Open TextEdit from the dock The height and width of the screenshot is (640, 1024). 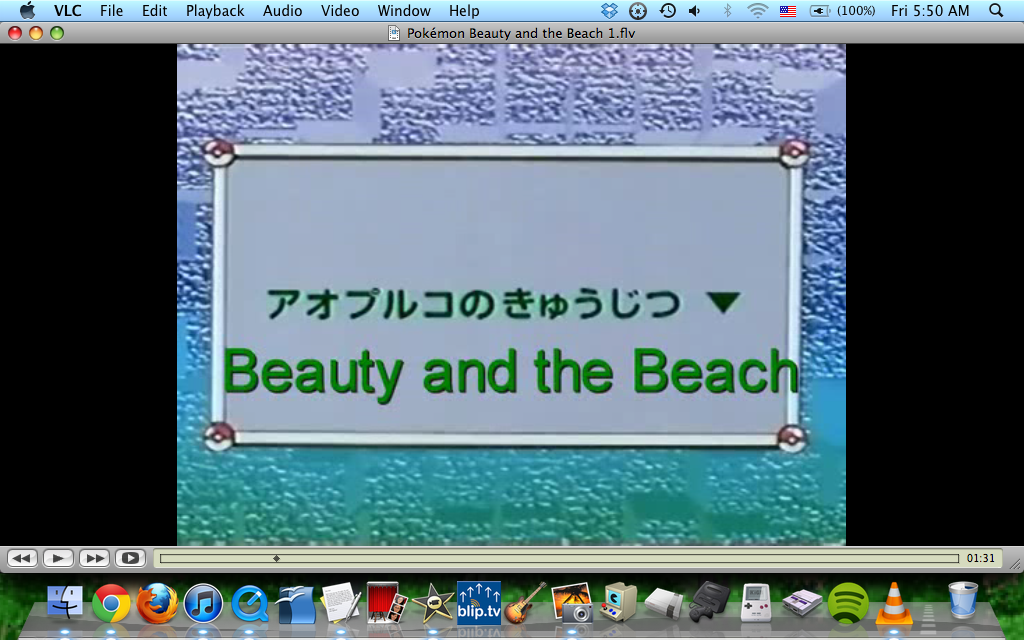click(x=341, y=602)
